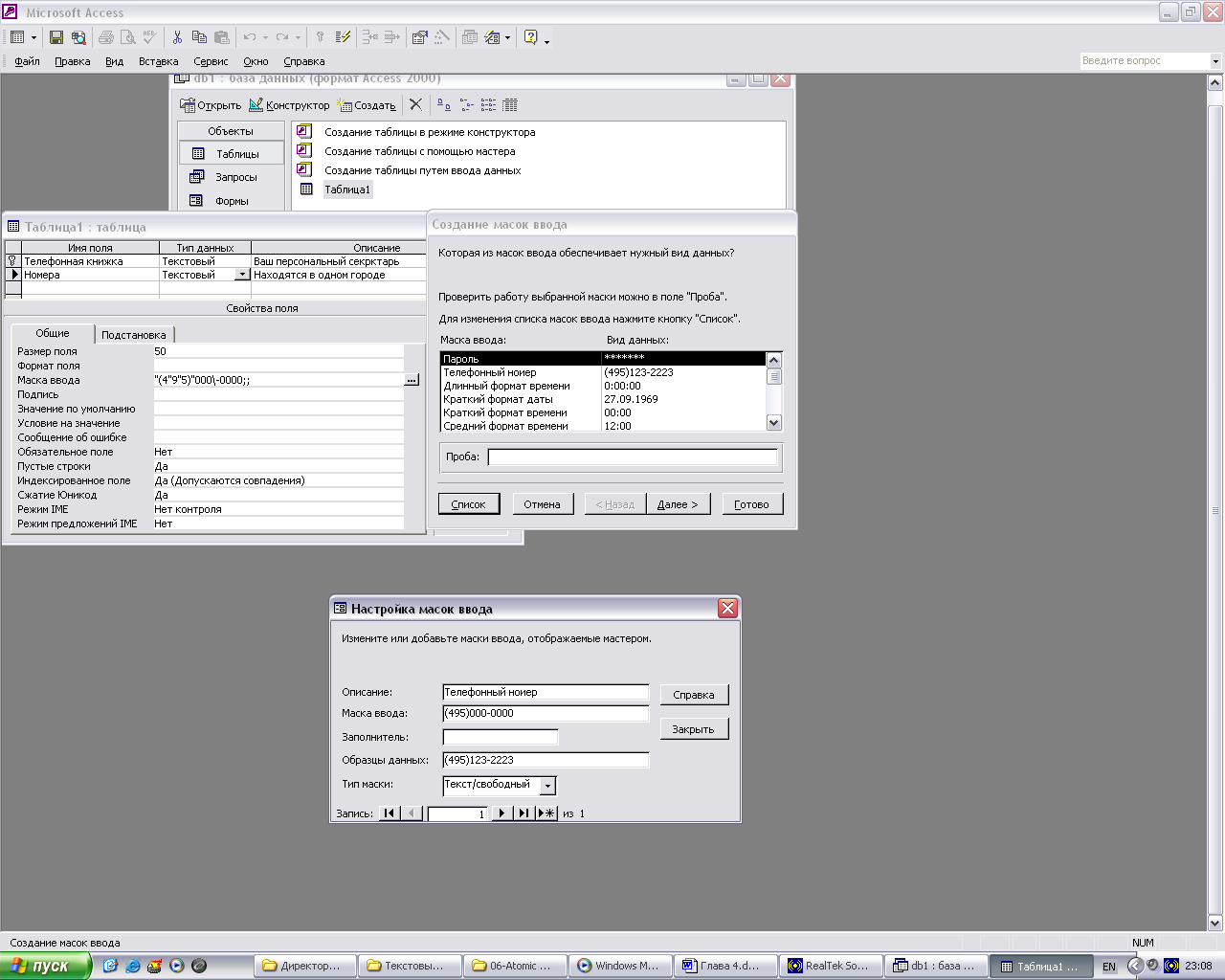Viewport: 1225px width, 980px height.
Task: Click the Далее > button
Action: tap(678, 504)
